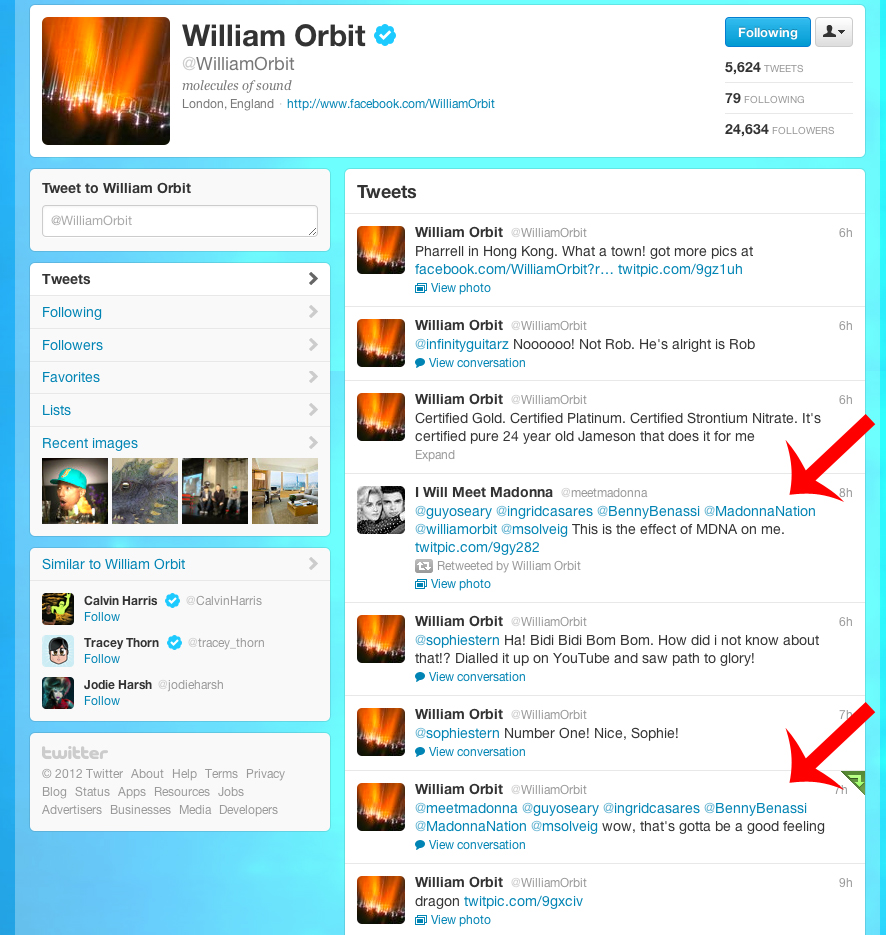Click the I Will Meet Madonna avatar

coord(381,510)
